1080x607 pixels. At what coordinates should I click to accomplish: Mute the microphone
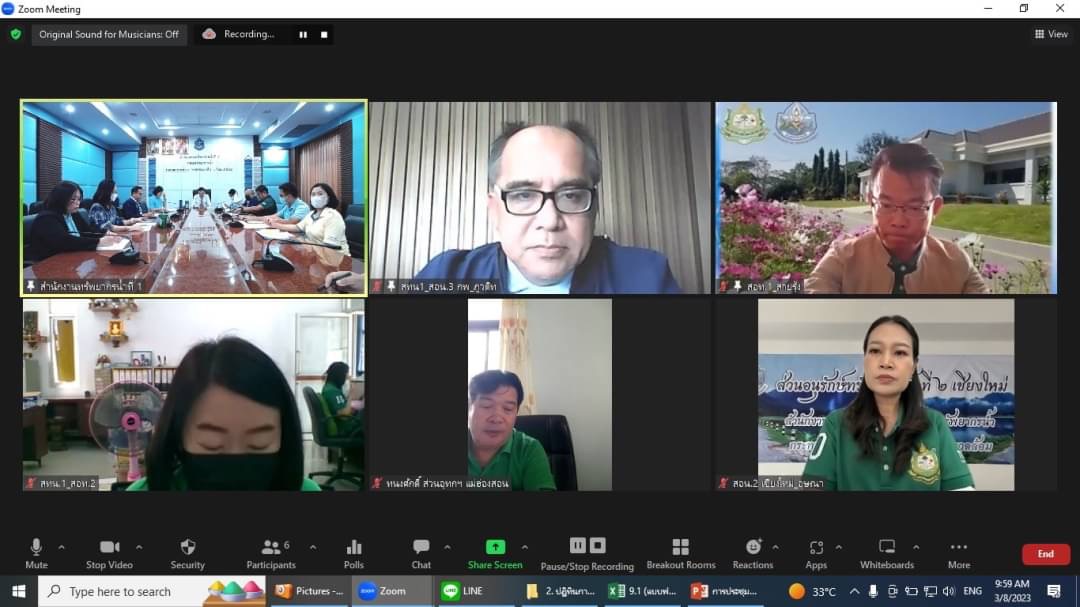[36, 554]
